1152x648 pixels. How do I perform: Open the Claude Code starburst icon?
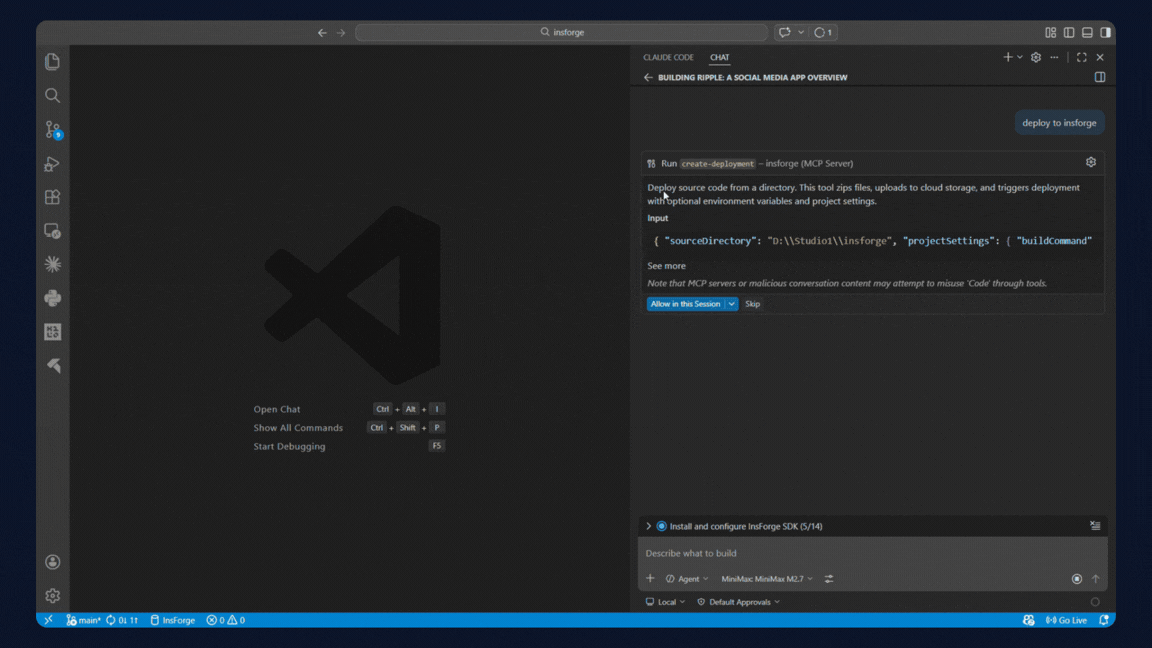[52, 265]
